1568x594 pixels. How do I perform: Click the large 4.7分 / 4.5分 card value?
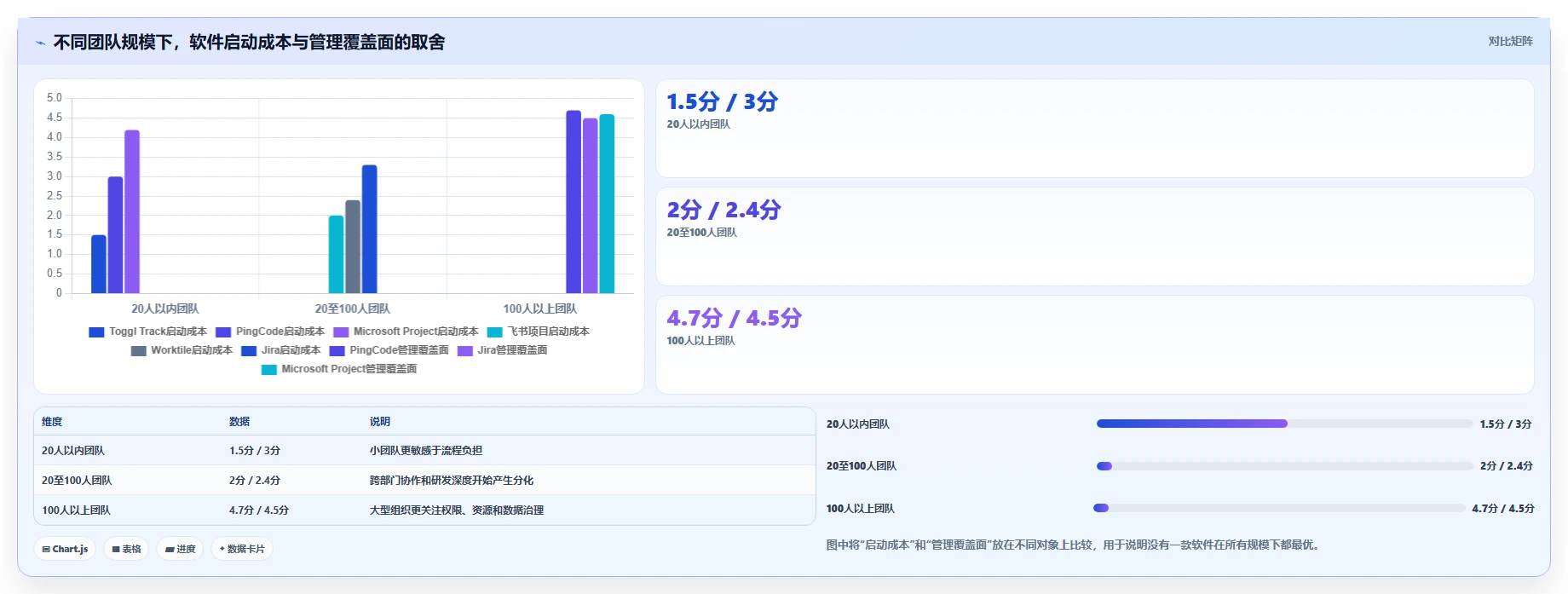734,318
